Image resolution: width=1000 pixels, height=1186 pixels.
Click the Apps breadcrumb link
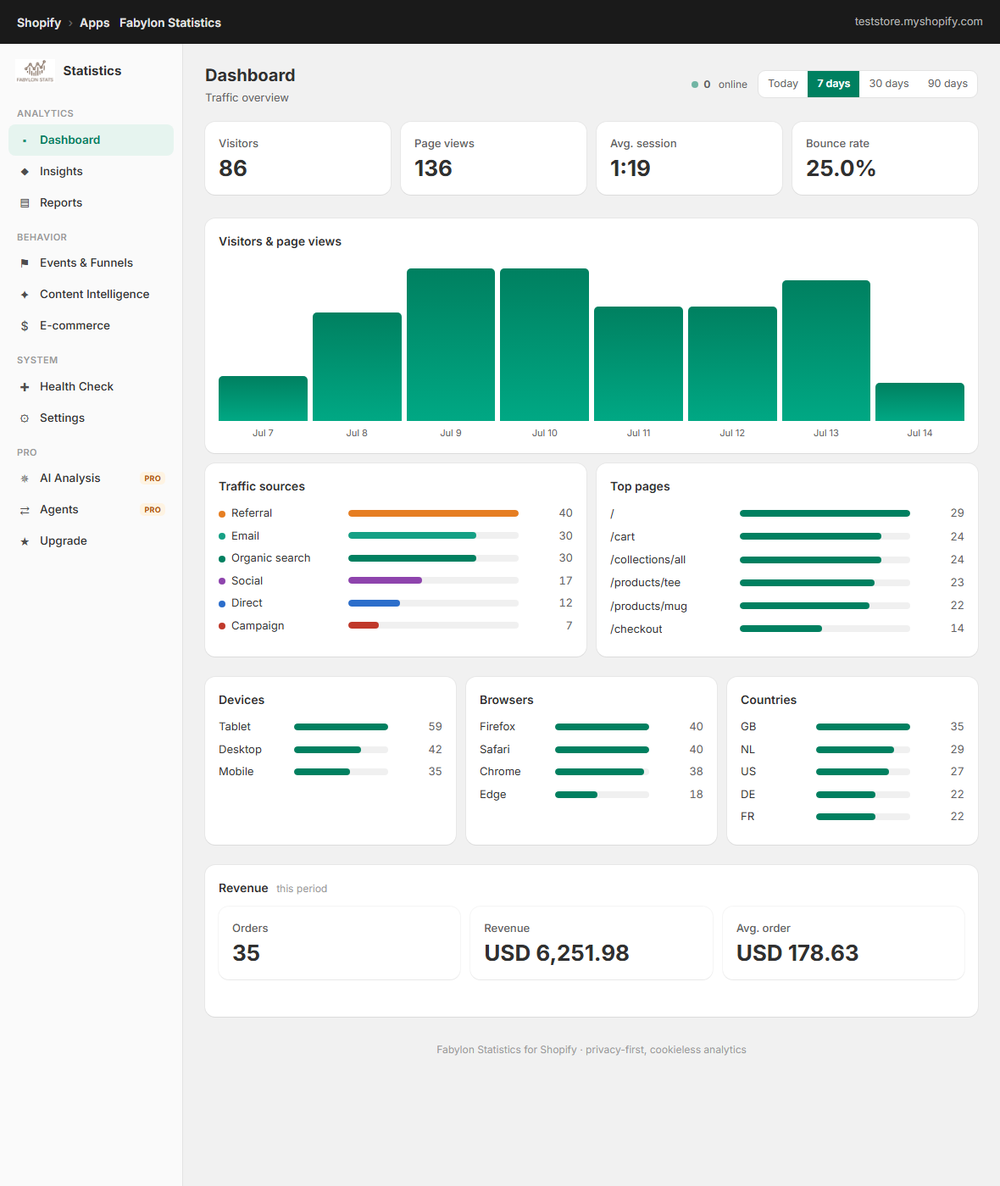coord(95,23)
